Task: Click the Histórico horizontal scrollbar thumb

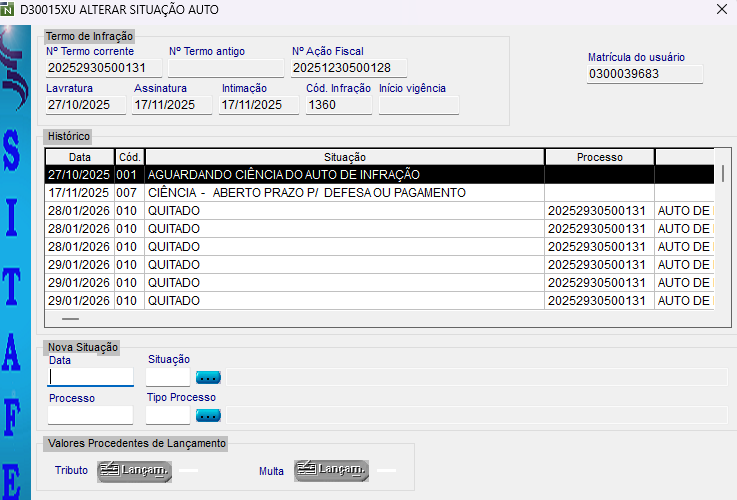Action: click(x=70, y=319)
